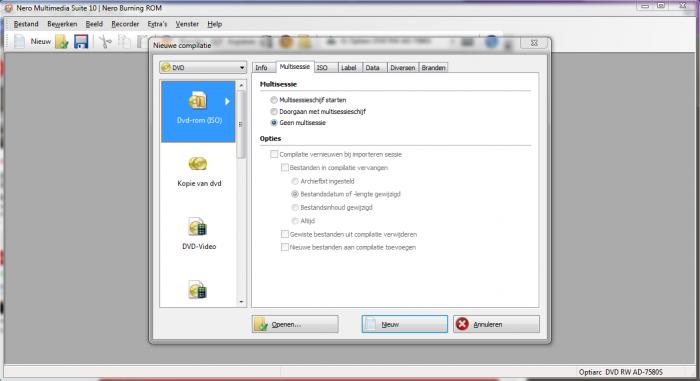The width and height of the screenshot is (700, 381).
Task: Select the DVD-Video compilation type
Action: [199, 234]
